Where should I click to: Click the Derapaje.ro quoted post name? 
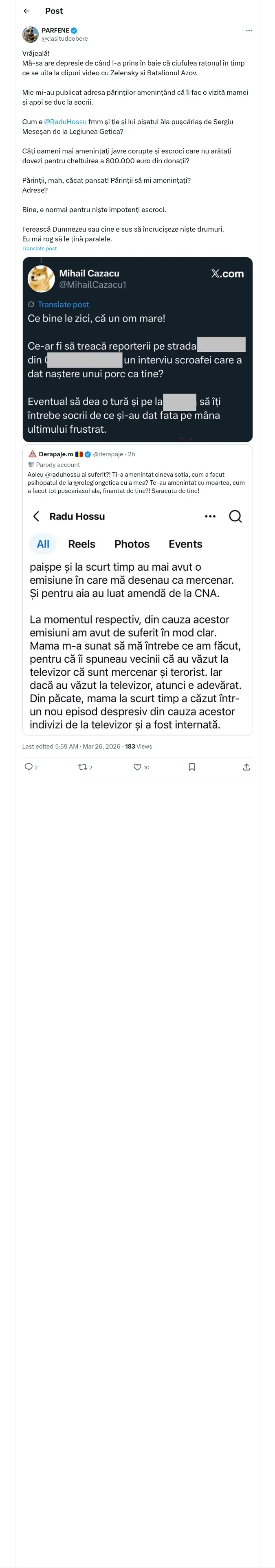55,454
